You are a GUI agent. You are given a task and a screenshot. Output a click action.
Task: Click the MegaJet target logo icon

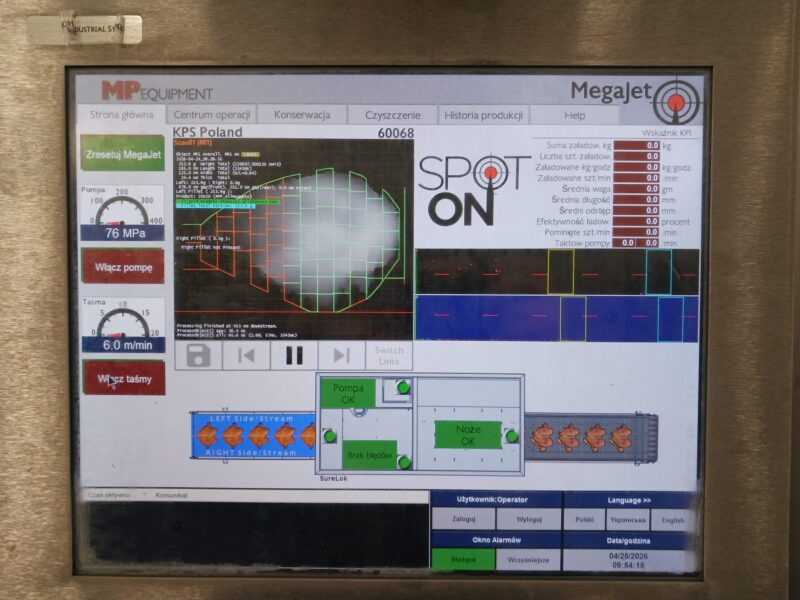677,102
